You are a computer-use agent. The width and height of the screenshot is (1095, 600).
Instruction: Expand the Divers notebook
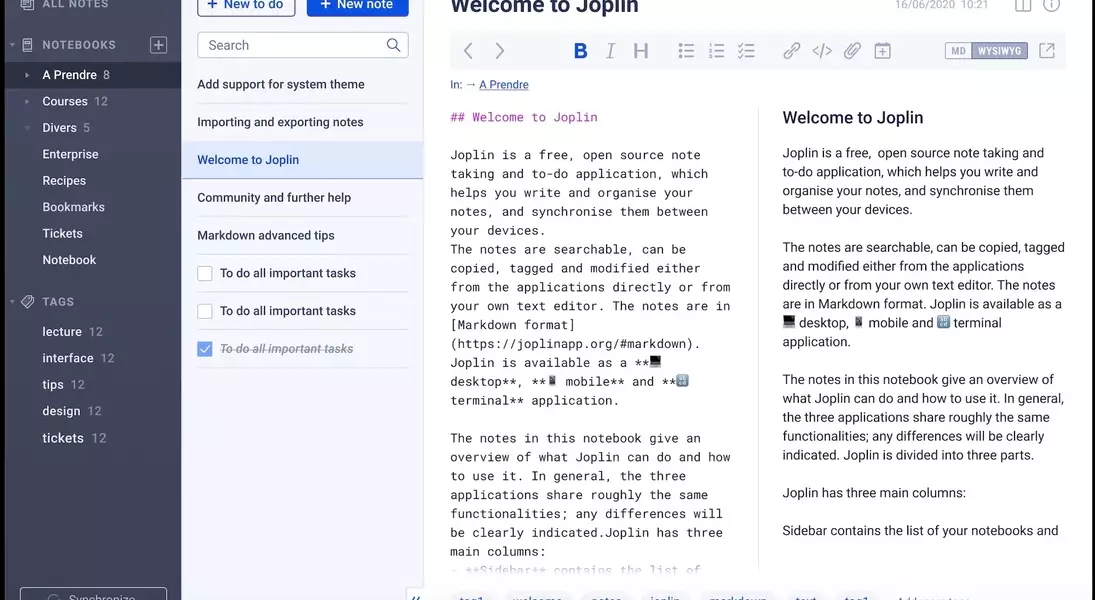(x=27, y=128)
